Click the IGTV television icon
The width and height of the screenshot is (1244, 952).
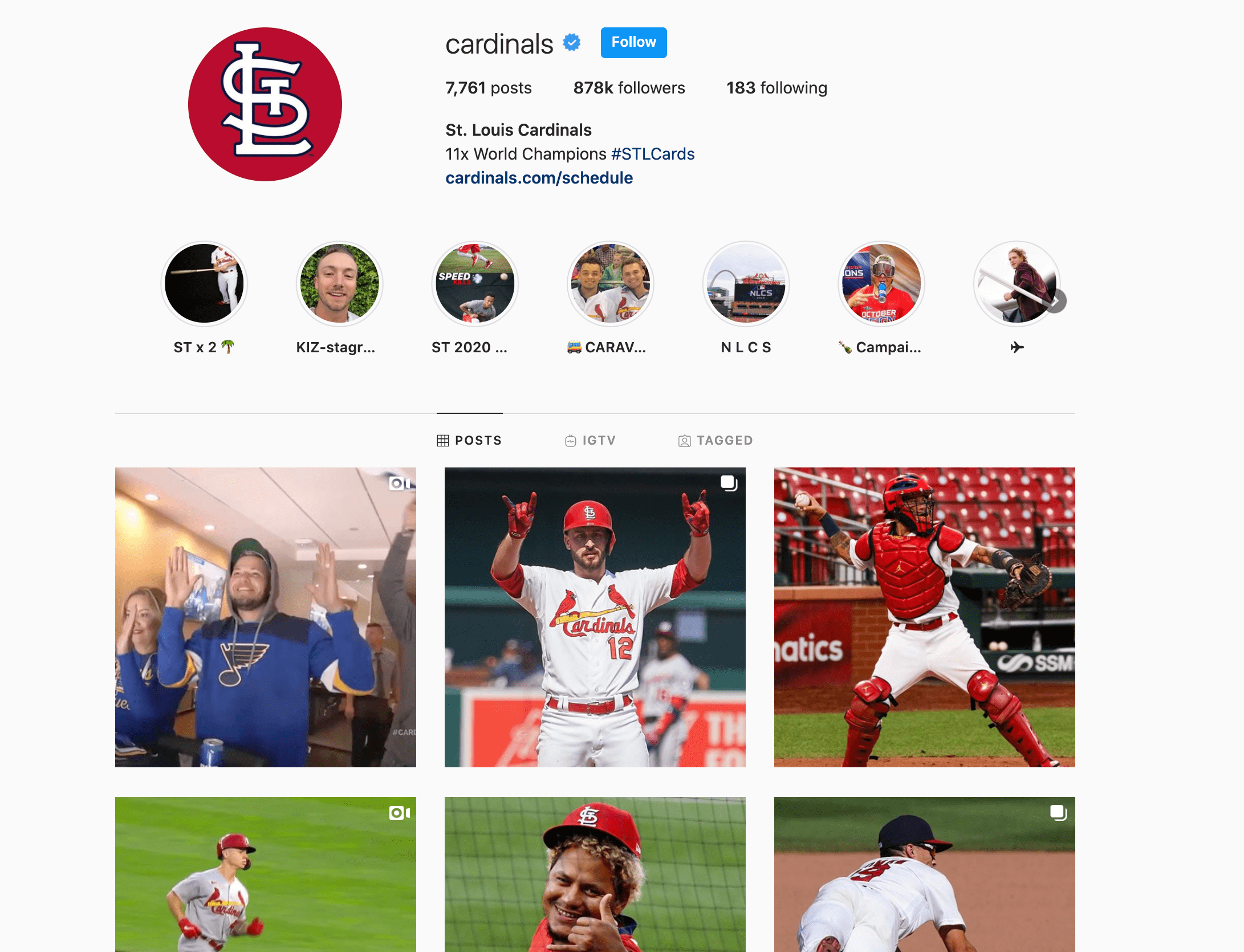(571, 441)
